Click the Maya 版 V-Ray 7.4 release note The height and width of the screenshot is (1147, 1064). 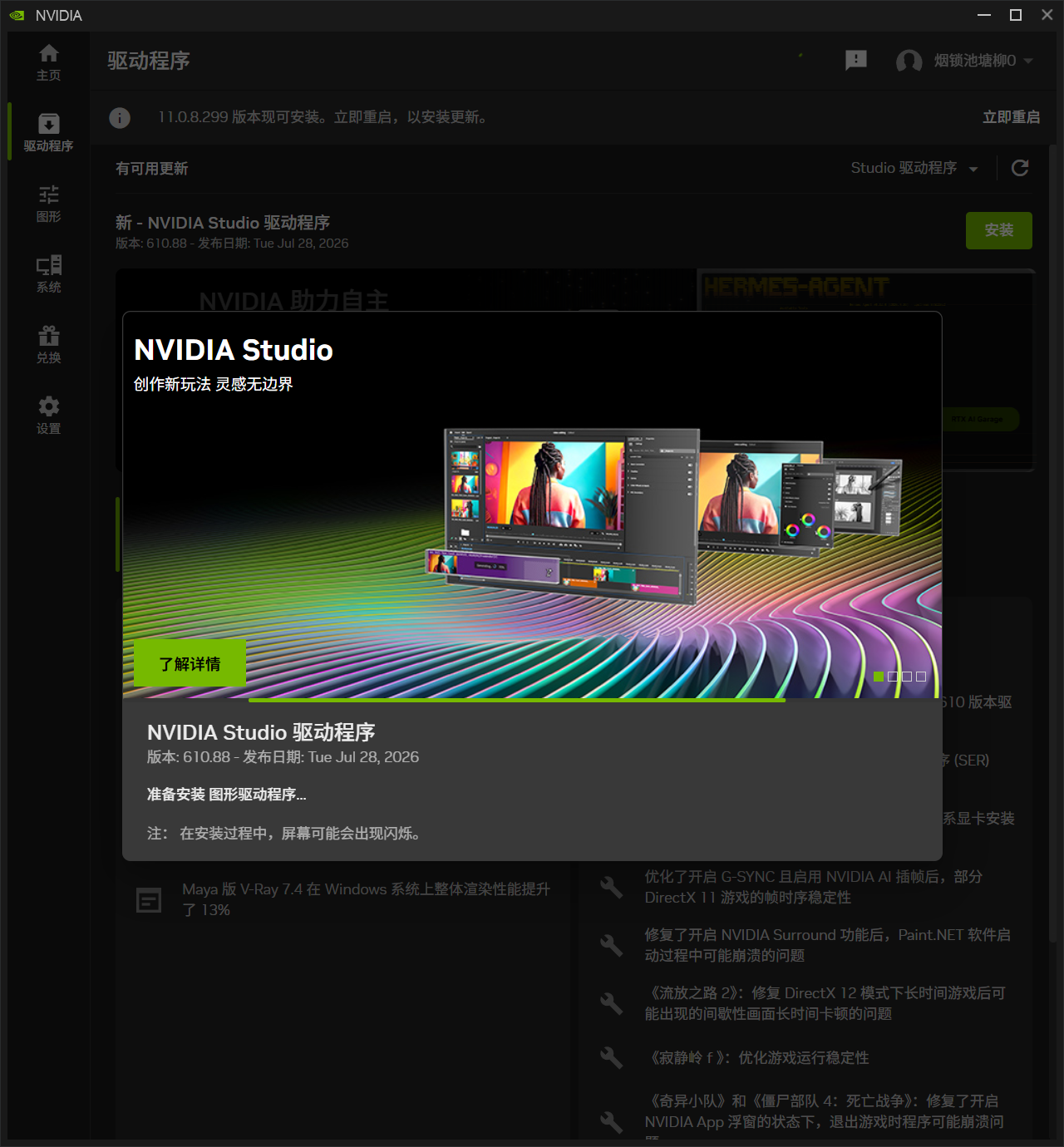click(367, 899)
